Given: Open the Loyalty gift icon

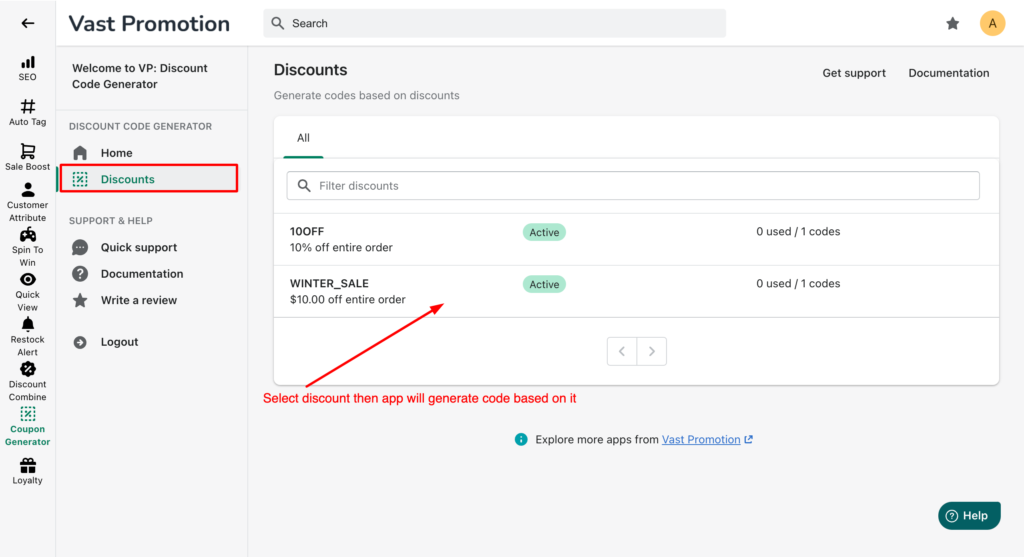Looking at the screenshot, I should [x=27, y=465].
